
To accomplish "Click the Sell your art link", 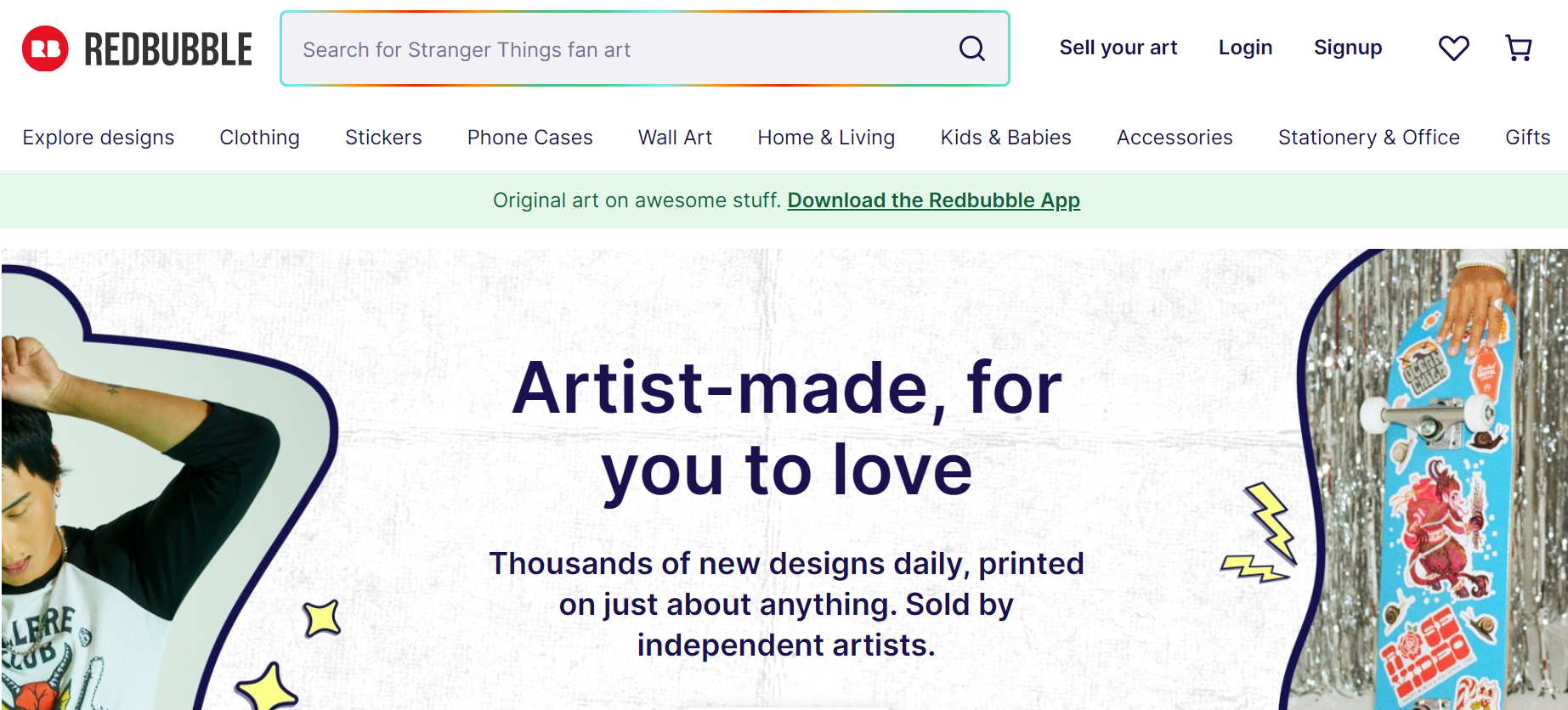I will (x=1118, y=48).
